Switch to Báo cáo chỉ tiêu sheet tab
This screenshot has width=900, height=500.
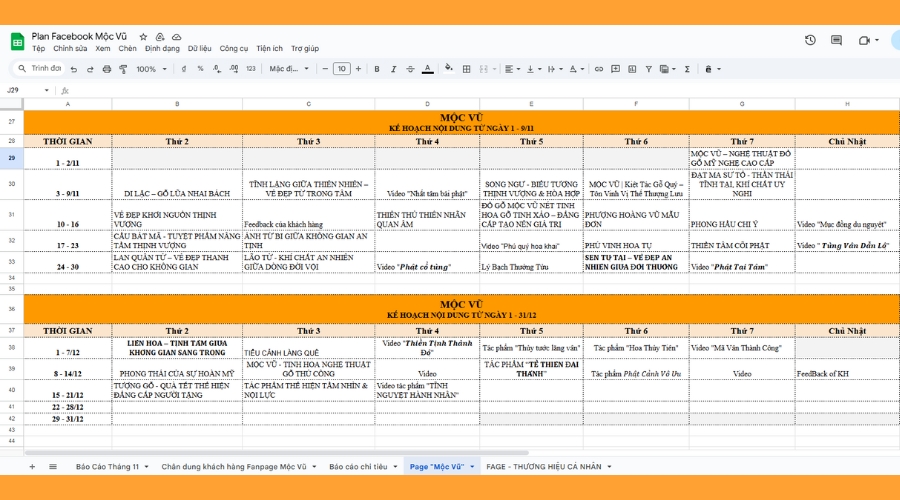(x=357, y=467)
